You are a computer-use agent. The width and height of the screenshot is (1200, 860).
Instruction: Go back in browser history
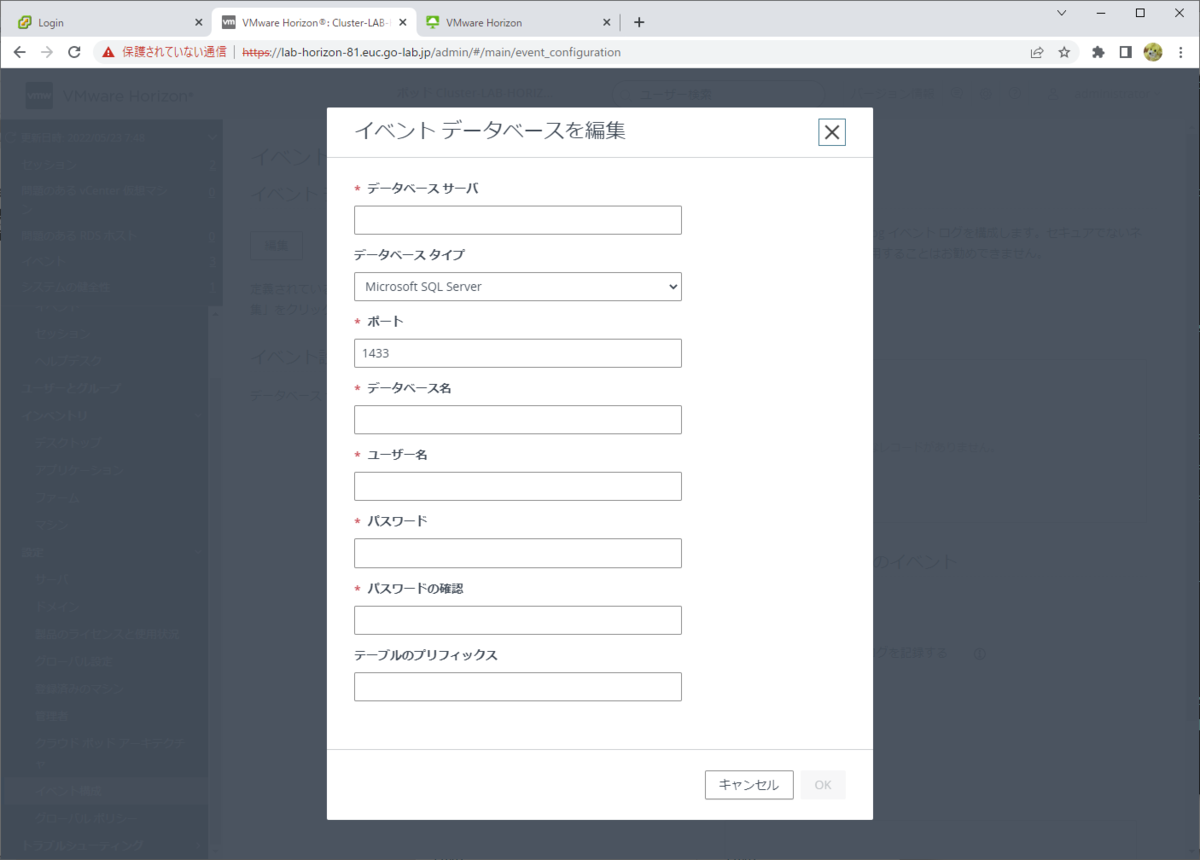pos(19,52)
